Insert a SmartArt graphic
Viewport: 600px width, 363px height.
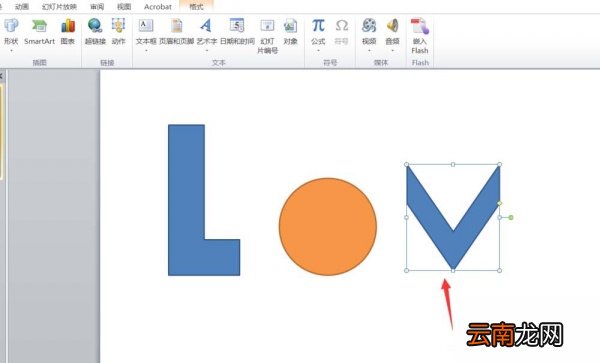click(x=39, y=32)
